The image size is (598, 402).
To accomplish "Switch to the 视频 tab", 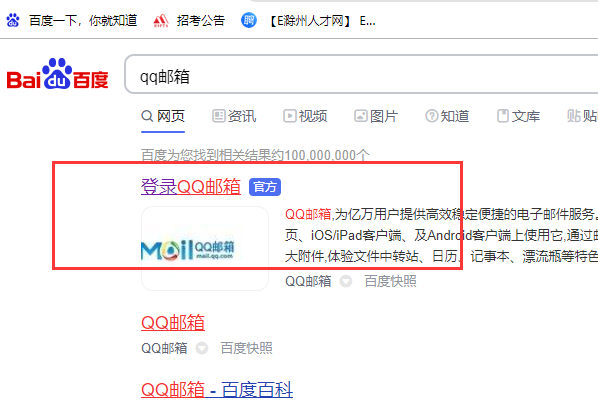I will pyautogui.click(x=305, y=116).
